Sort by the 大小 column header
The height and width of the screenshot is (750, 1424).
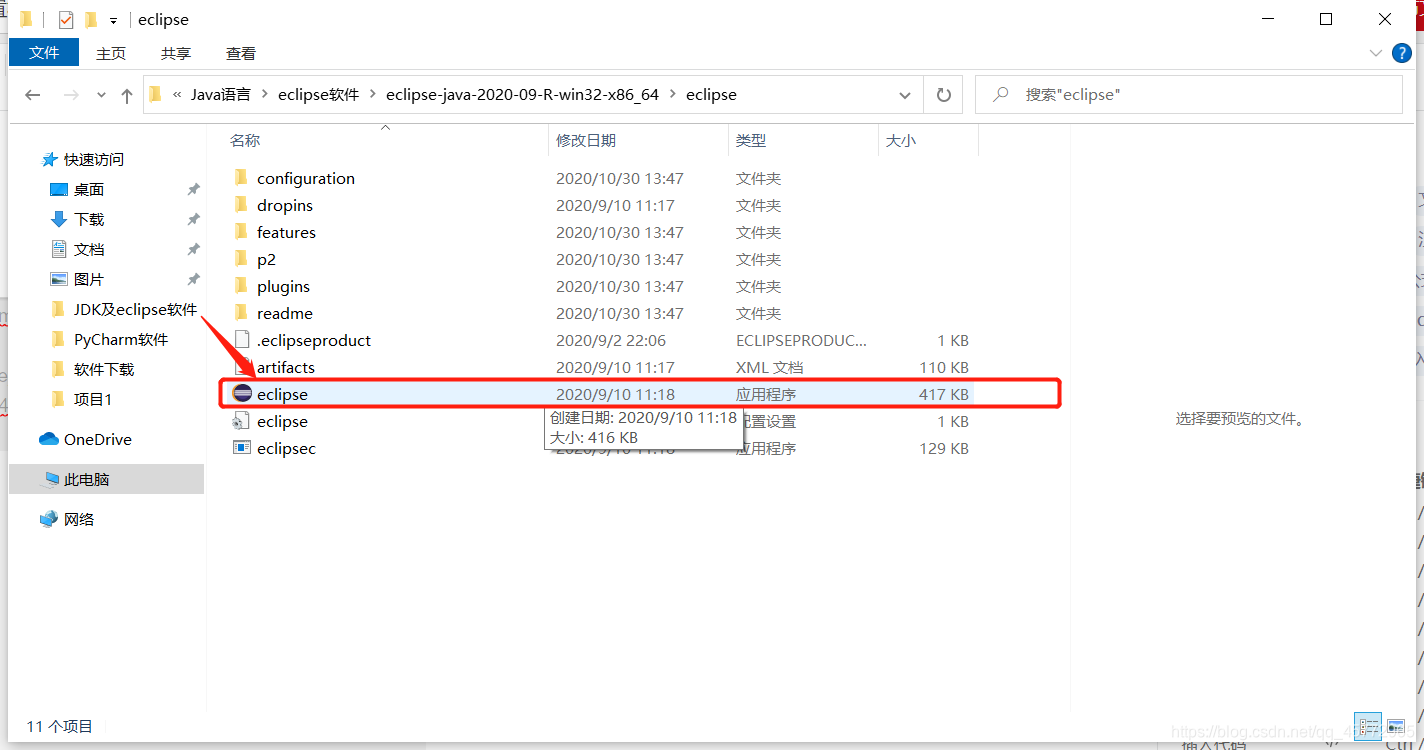[x=900, y=141]
